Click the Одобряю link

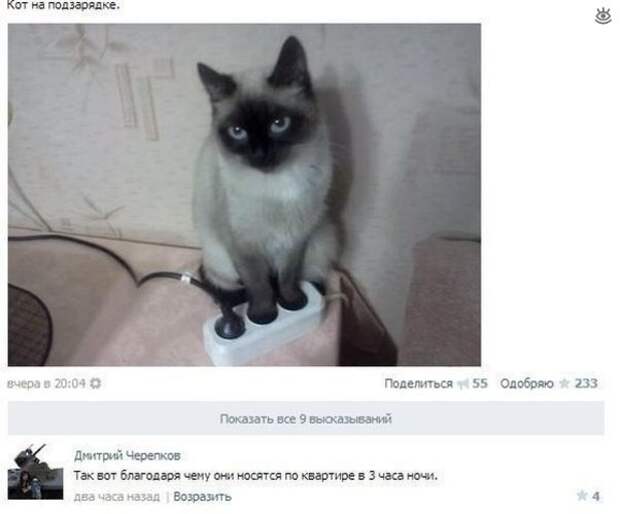click(527, 384)
